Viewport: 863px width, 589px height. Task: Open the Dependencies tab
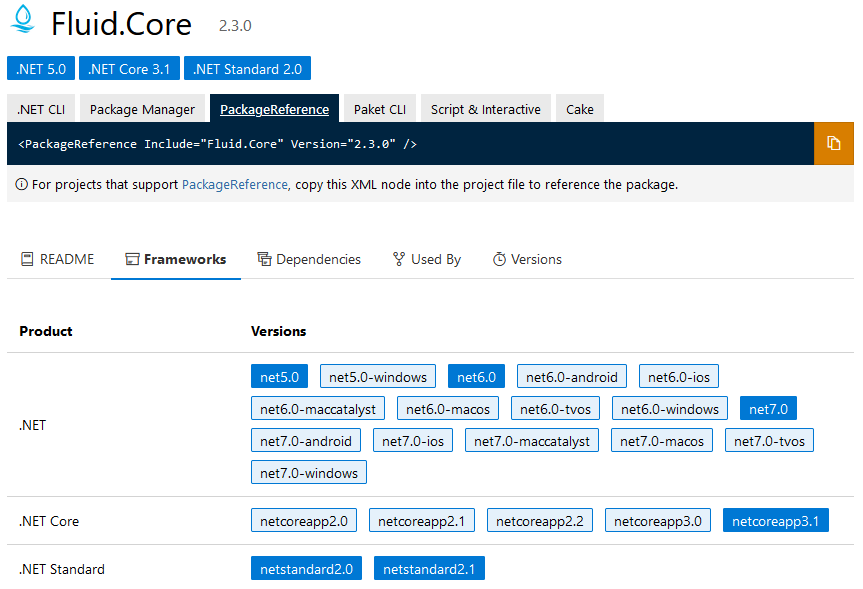click(x=309, y=259)
